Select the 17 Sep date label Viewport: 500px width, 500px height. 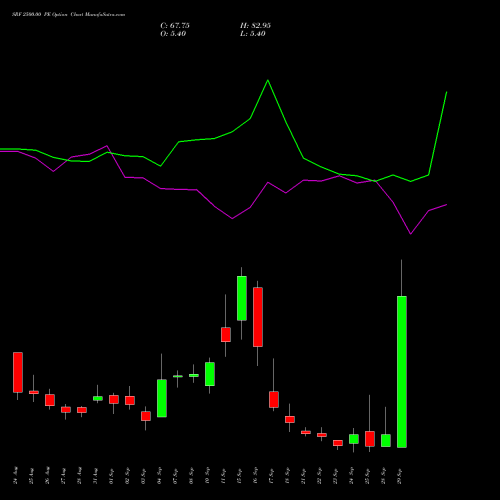[272, 475]
